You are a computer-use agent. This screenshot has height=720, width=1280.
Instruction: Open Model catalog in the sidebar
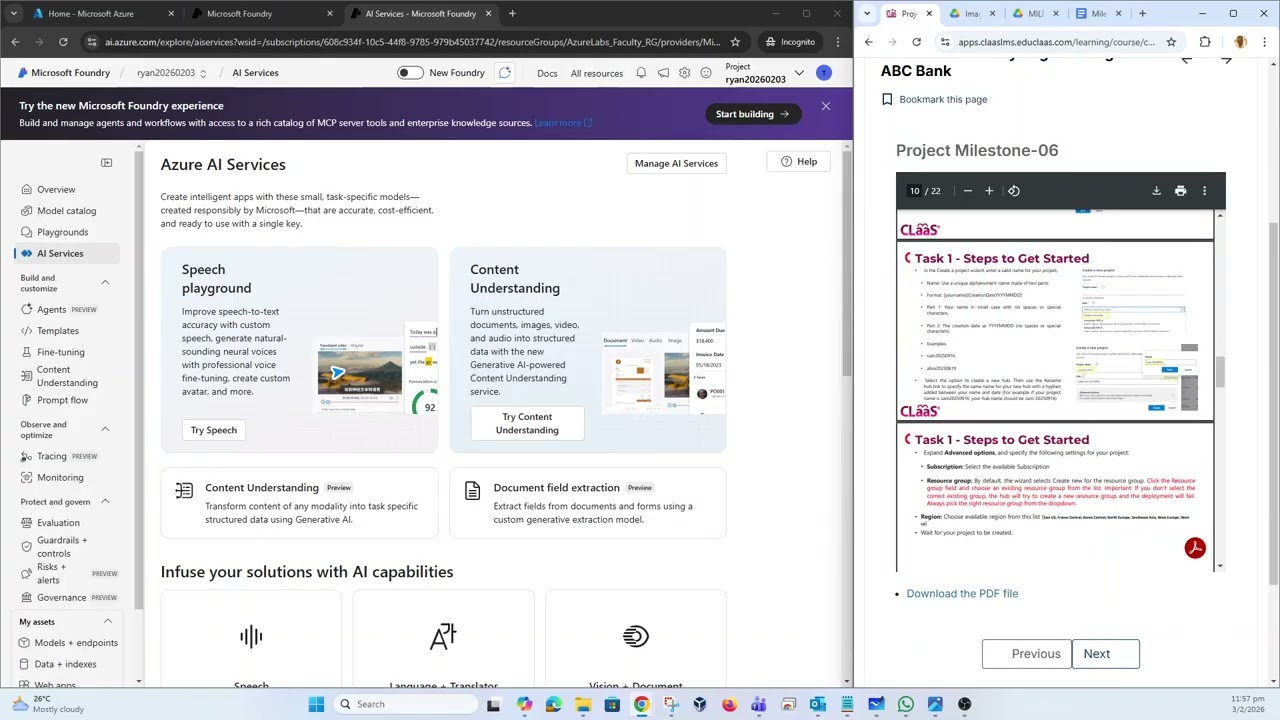pos(66,211)
